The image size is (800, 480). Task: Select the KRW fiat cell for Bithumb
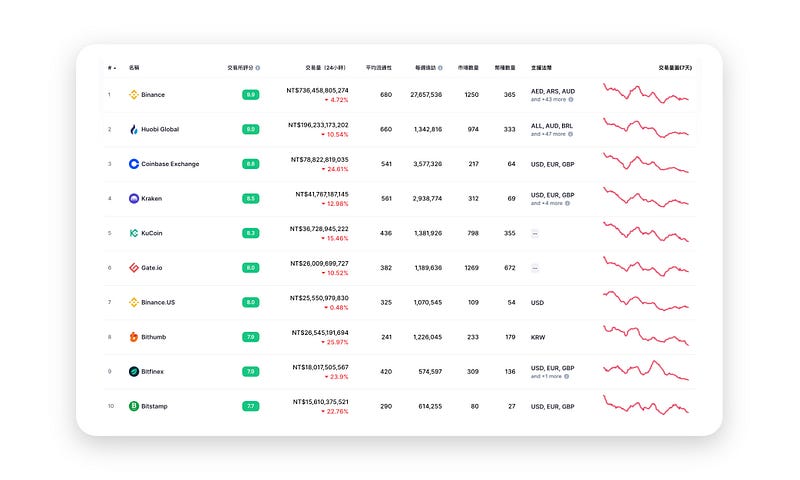pyautogui.click(x=538, y=337)
